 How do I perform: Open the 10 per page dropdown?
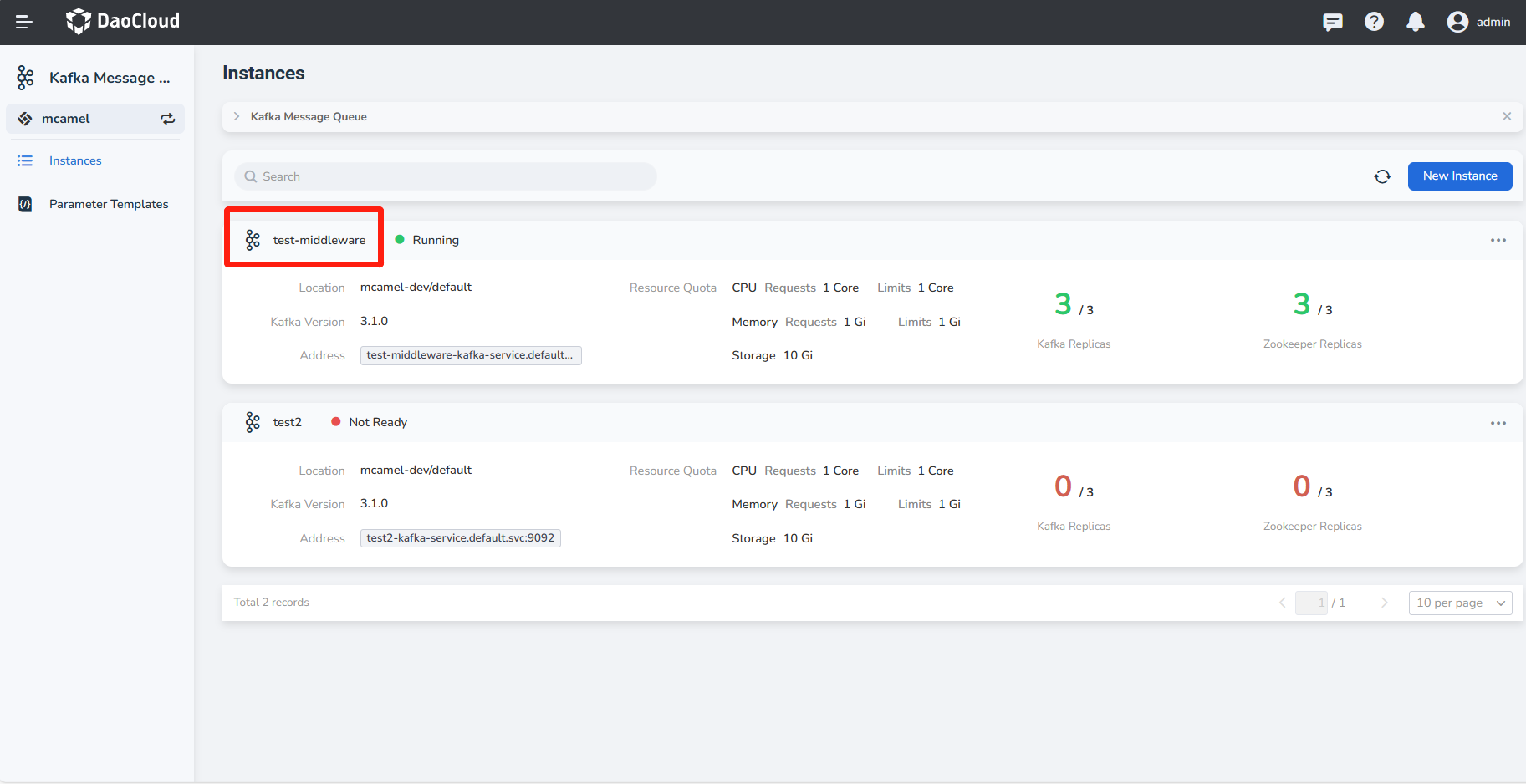tap(1460, 603)
